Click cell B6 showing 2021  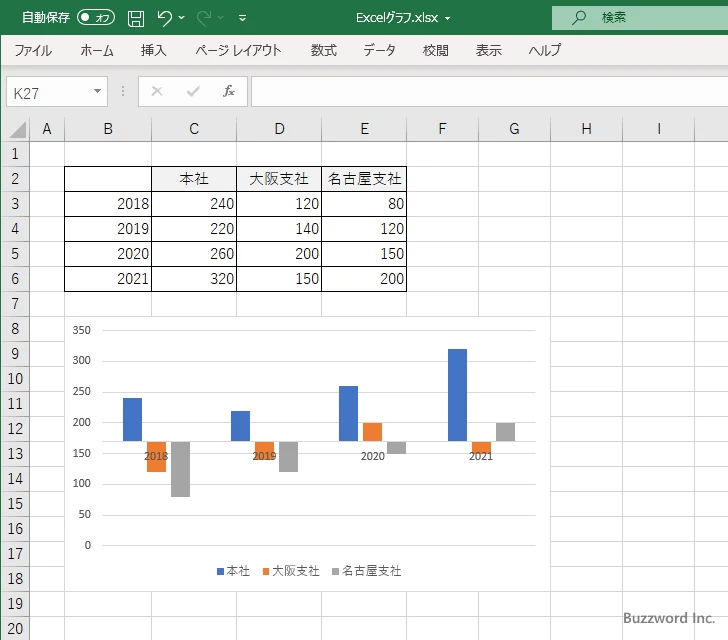pyautogui.click(x=108, y=279)
